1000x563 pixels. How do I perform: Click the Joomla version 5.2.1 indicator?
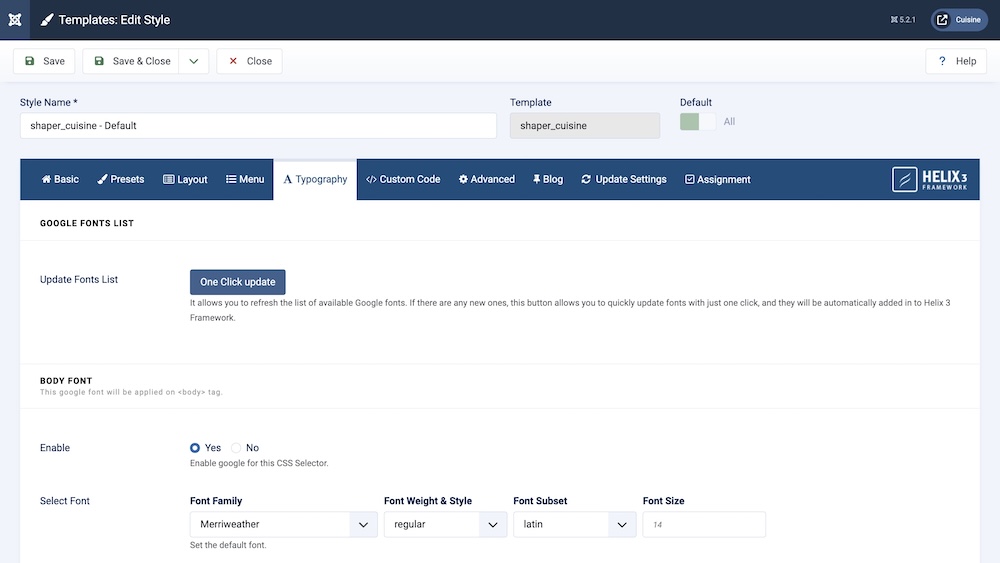coord(902,20)
